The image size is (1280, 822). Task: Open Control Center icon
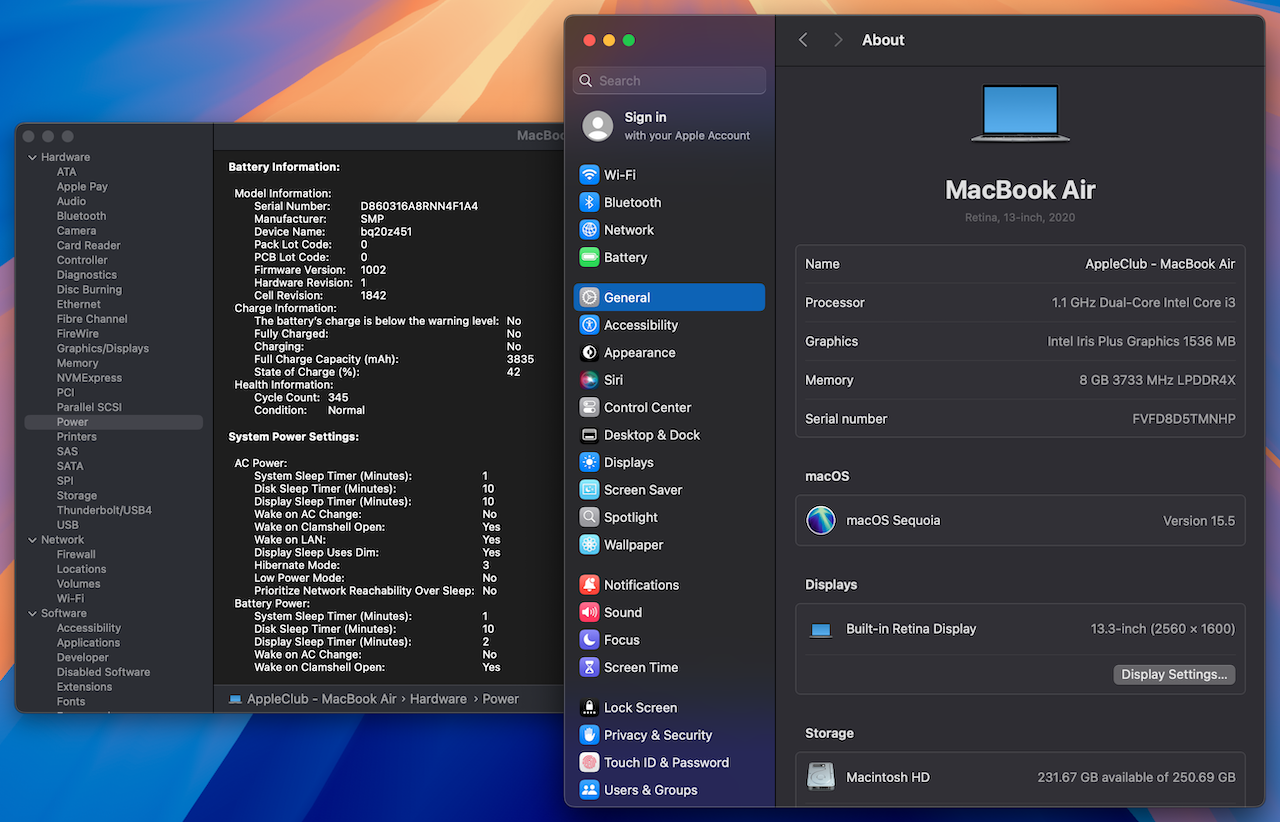(589, 407)
